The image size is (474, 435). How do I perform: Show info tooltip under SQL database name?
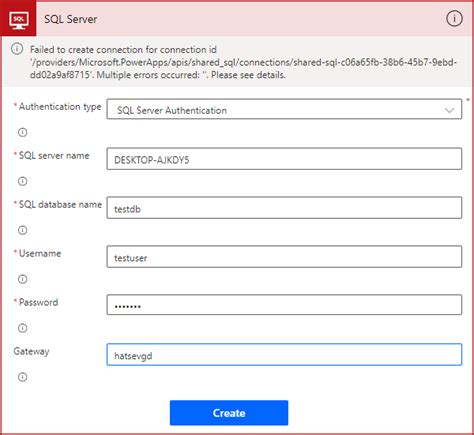click(x=22, y=230)
